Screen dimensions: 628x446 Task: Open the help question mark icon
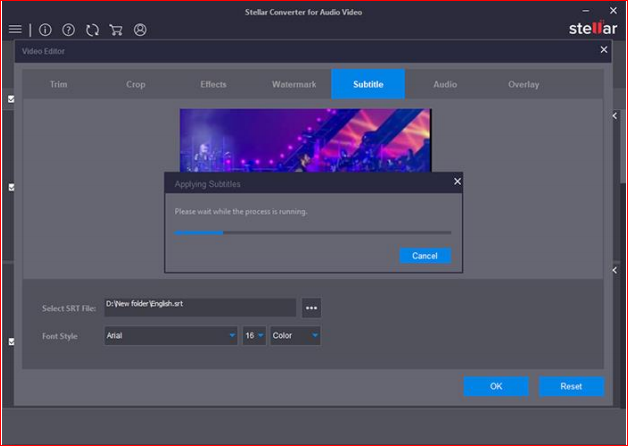click(68, 30)
